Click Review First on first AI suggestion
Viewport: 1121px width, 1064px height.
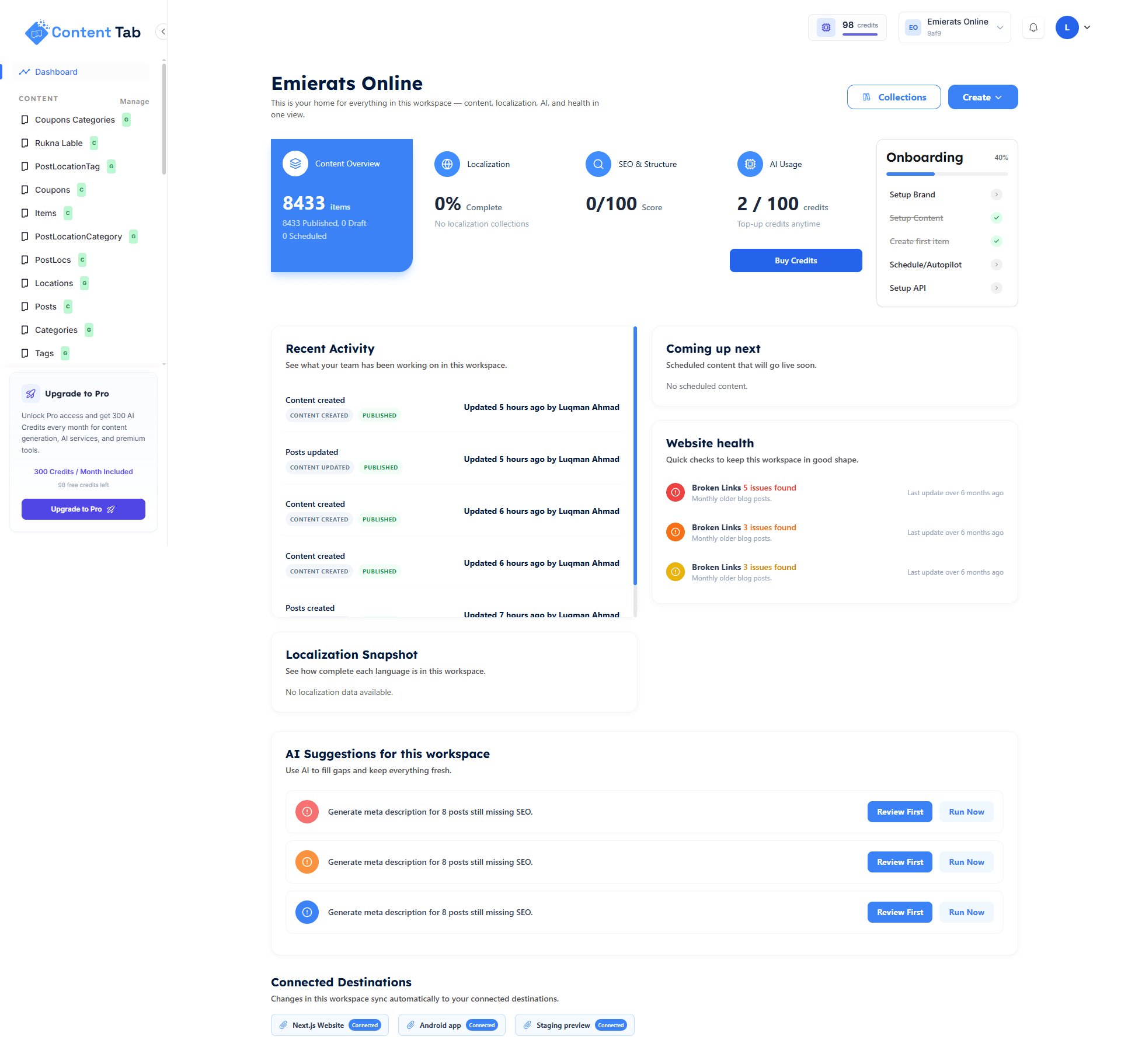[900, 812]
